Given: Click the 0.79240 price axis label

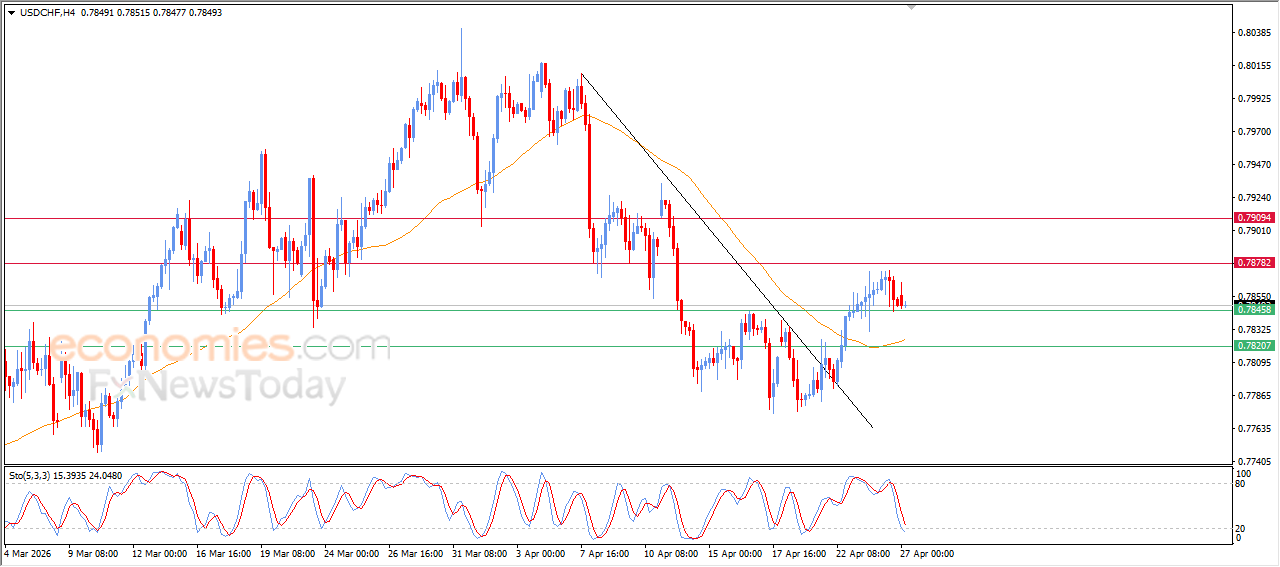Looking at the screenshot, I should click(x=1254, y=198).
